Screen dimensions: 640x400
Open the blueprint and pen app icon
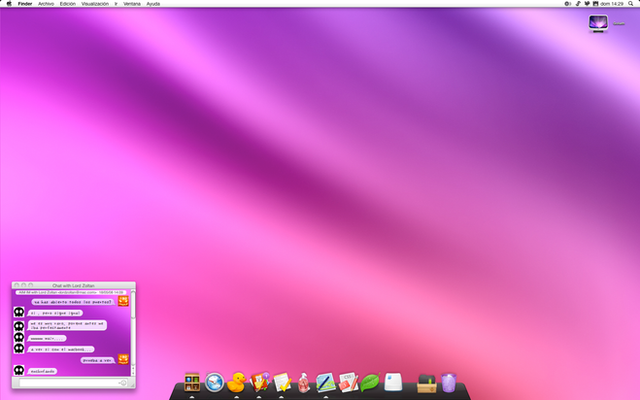(x=326, y=382)
